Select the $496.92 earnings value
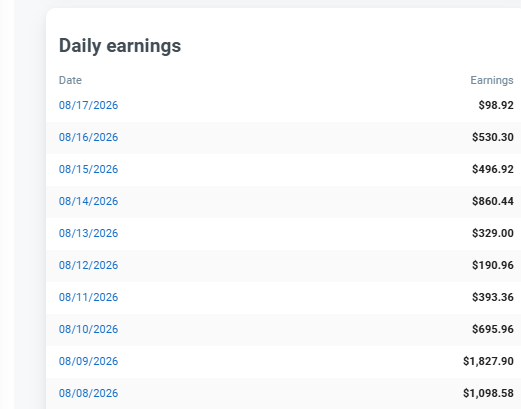The width and height of the screenshot is (521, 409). coord(493,169)
